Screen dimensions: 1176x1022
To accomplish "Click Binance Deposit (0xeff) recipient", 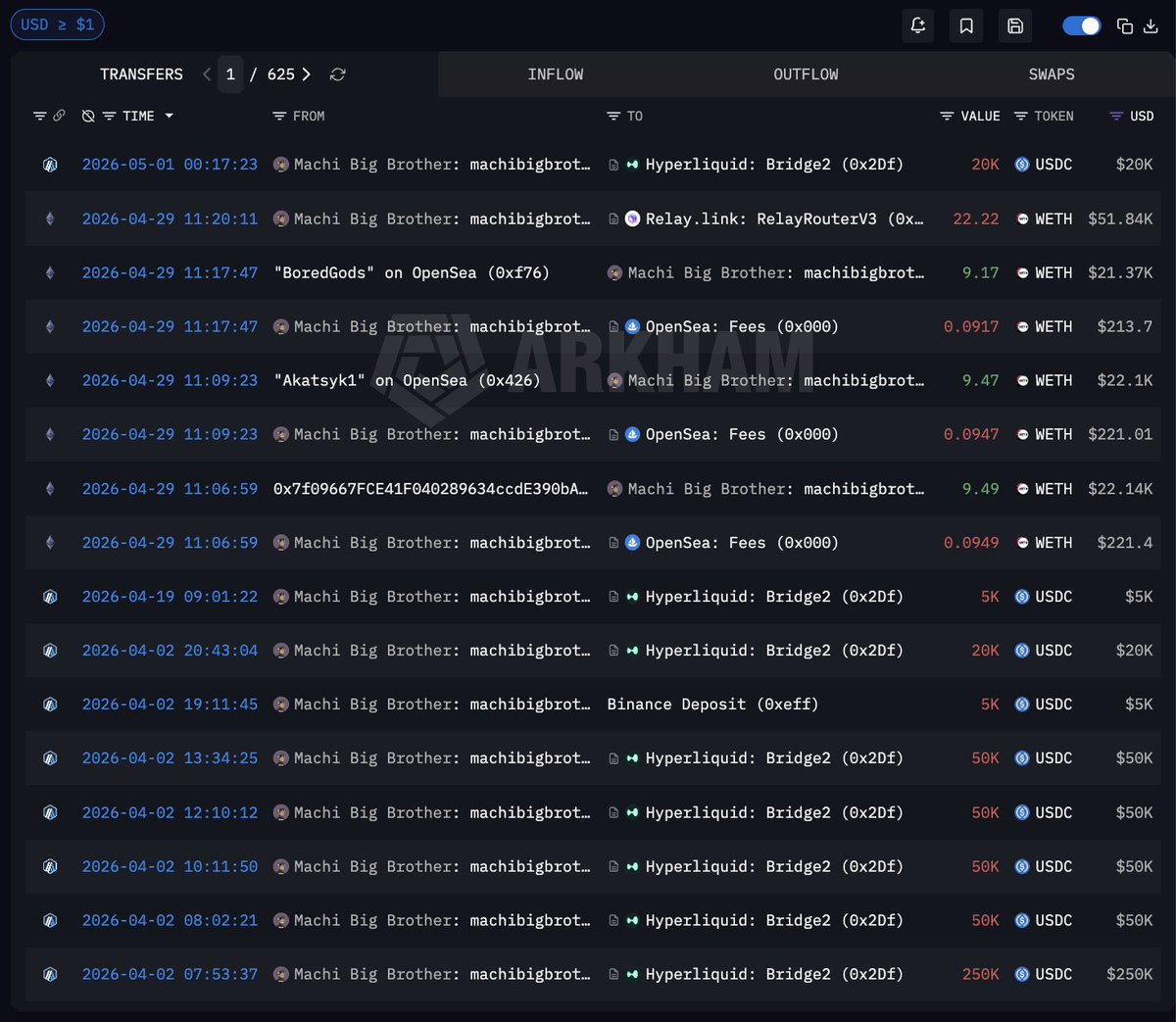I will point(712,705).
